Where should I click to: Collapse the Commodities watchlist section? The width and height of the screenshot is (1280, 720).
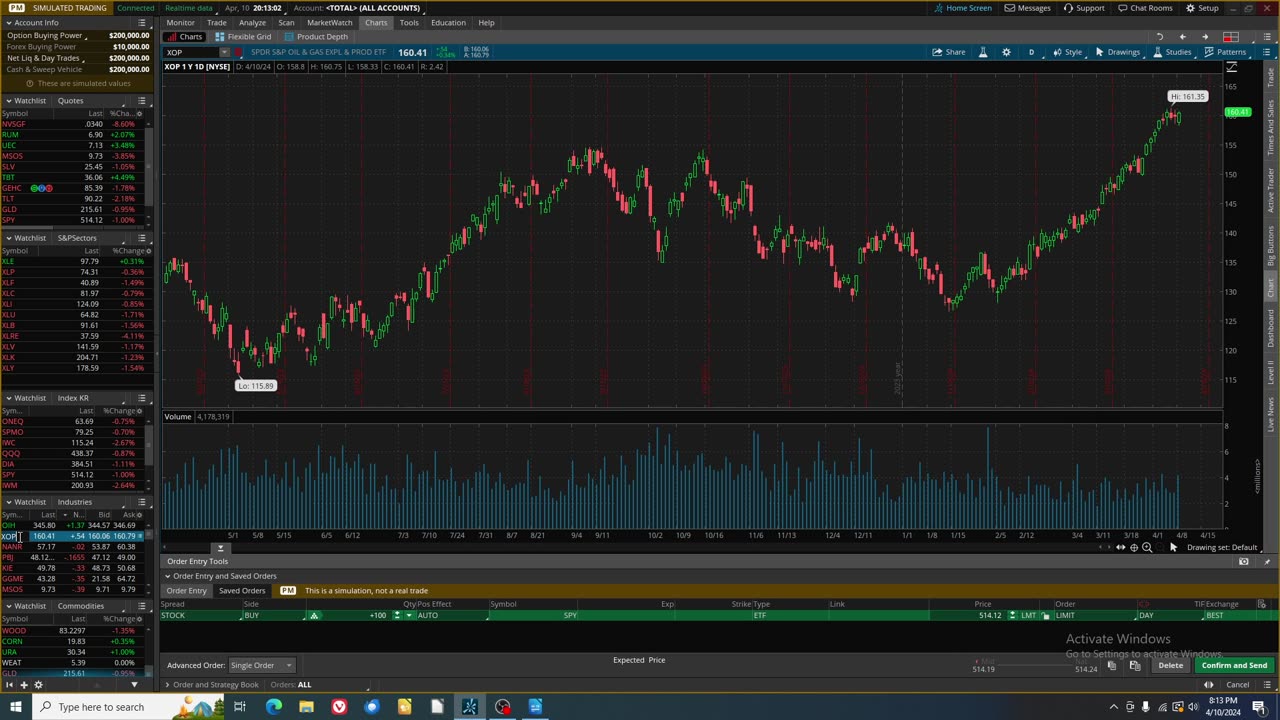(x=8, y=606)
